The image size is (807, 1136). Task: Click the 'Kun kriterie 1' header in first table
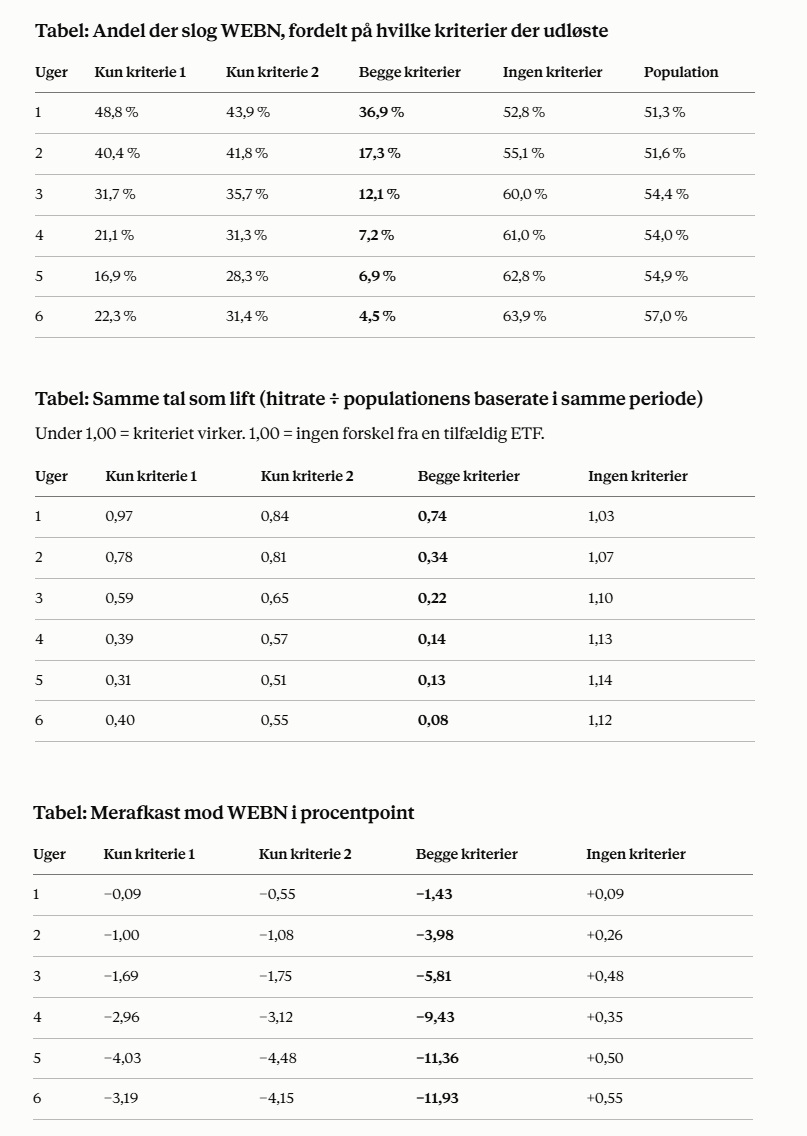(x=140, y=72)
